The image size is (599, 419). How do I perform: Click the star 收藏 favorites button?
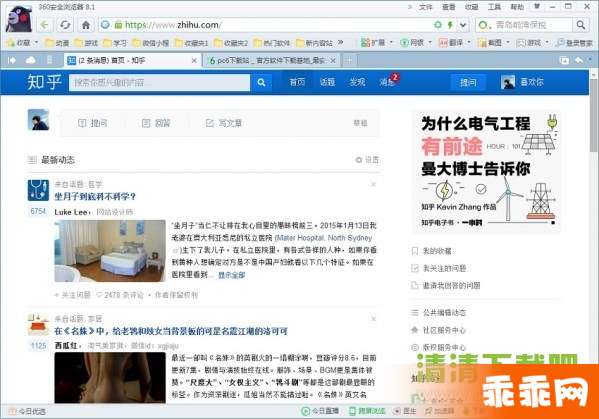(x=18, y=43)
